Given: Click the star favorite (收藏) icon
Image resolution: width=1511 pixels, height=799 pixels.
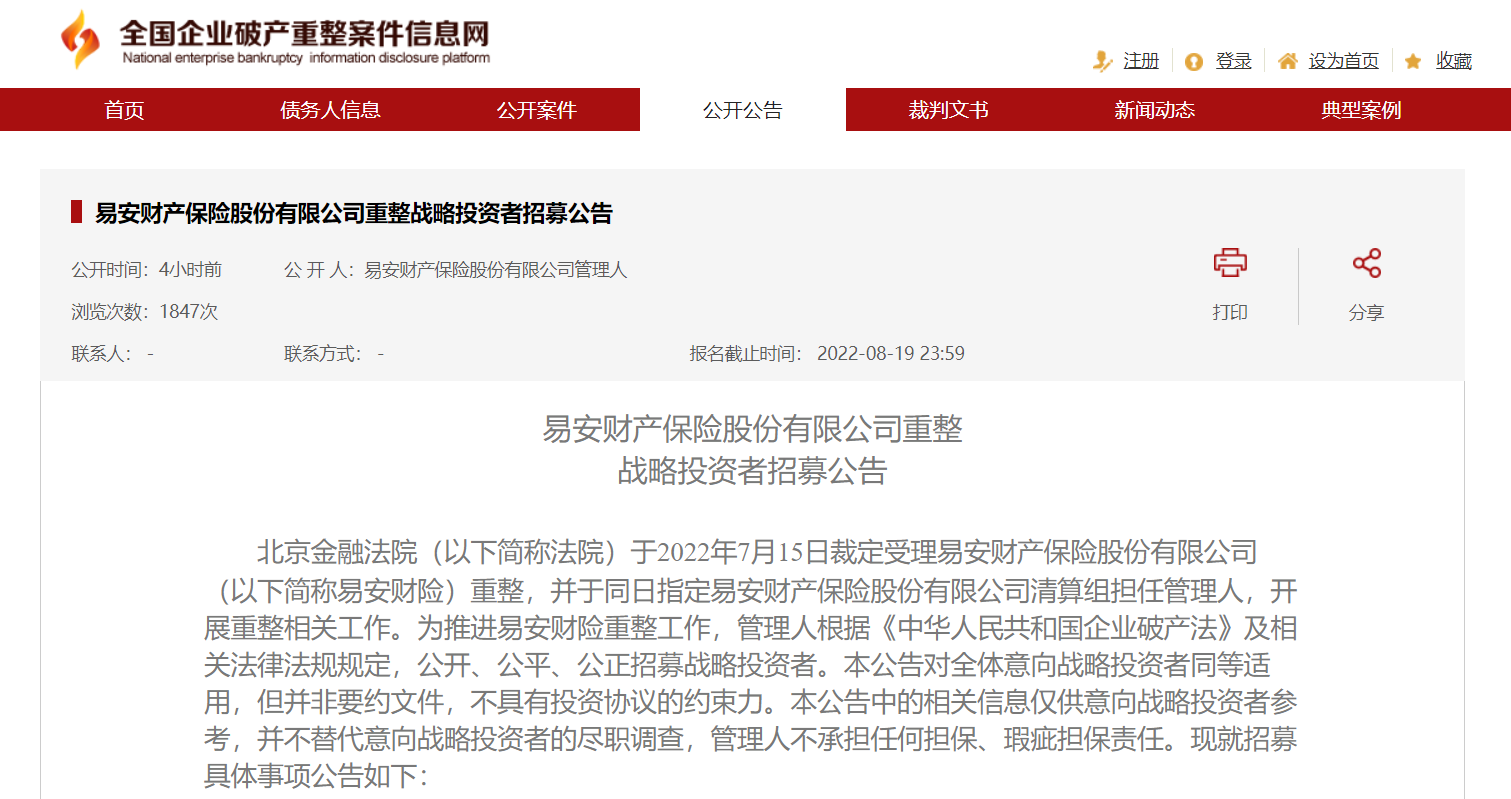Looking at the screenshot, I should pos(1413,62).
